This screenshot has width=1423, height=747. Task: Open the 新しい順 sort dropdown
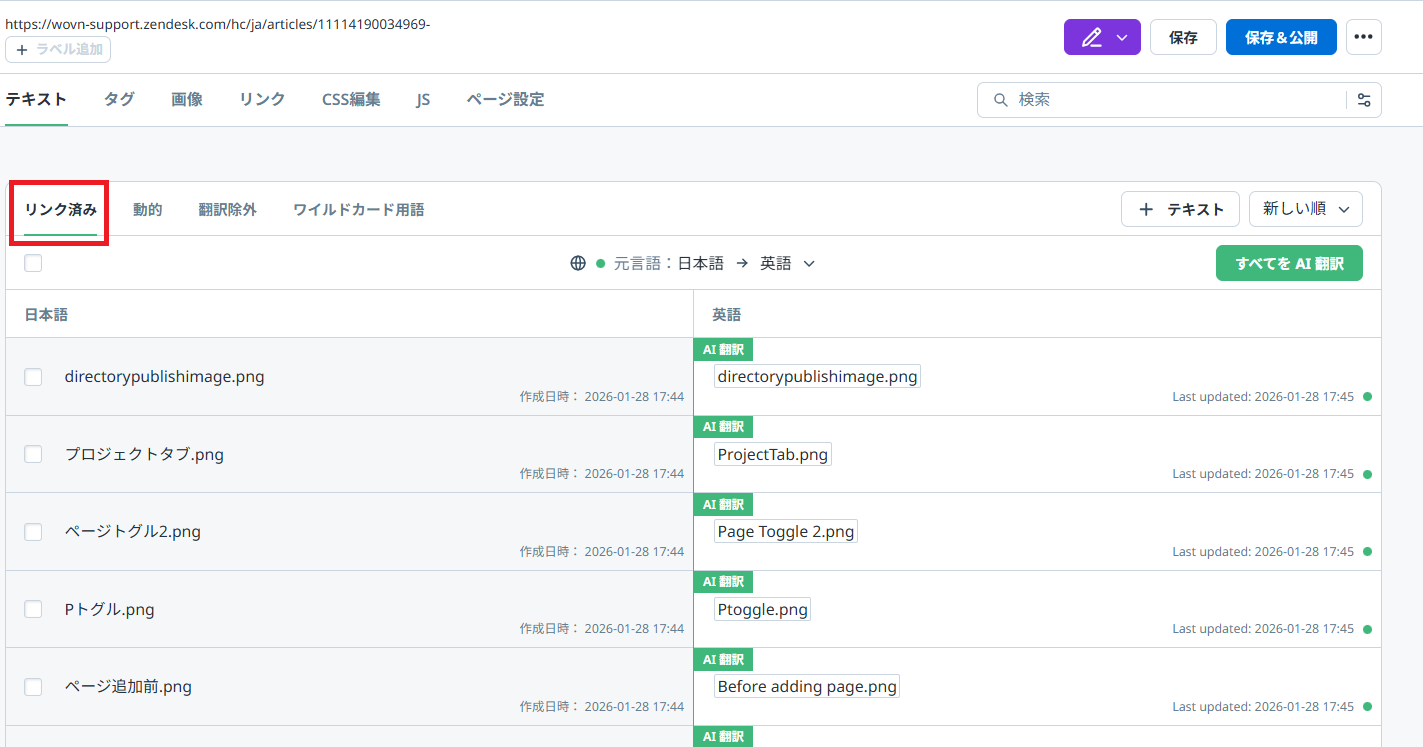click(1305, 209)
